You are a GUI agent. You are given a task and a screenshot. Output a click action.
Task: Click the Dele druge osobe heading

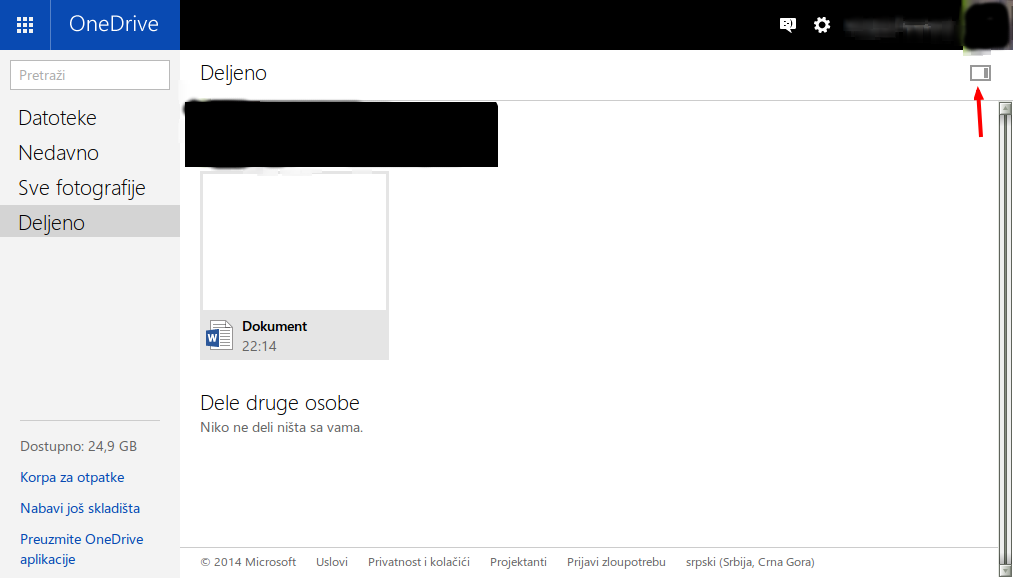(280, 402)
